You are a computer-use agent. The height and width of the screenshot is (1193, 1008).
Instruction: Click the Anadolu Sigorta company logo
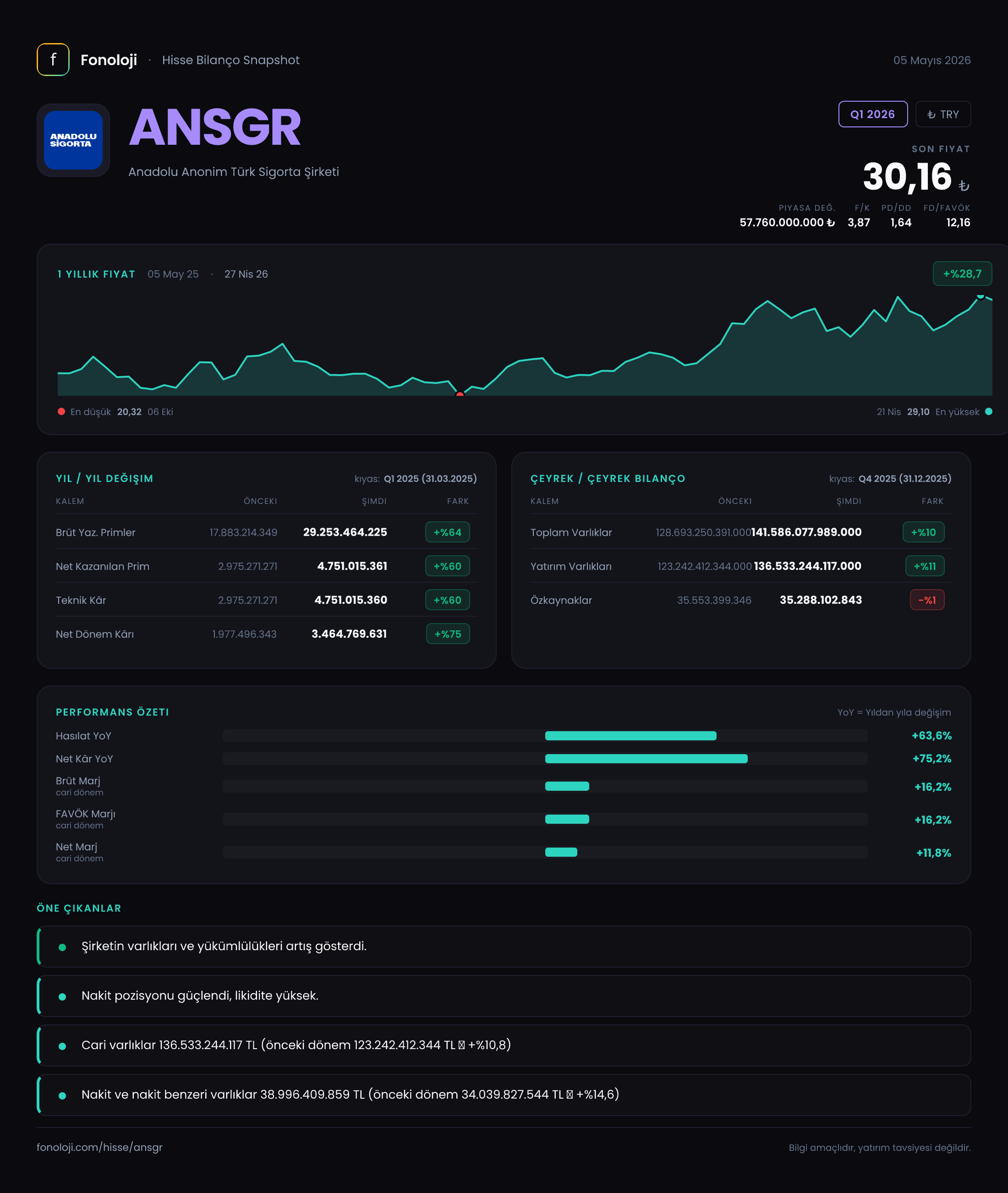(73, 140)
